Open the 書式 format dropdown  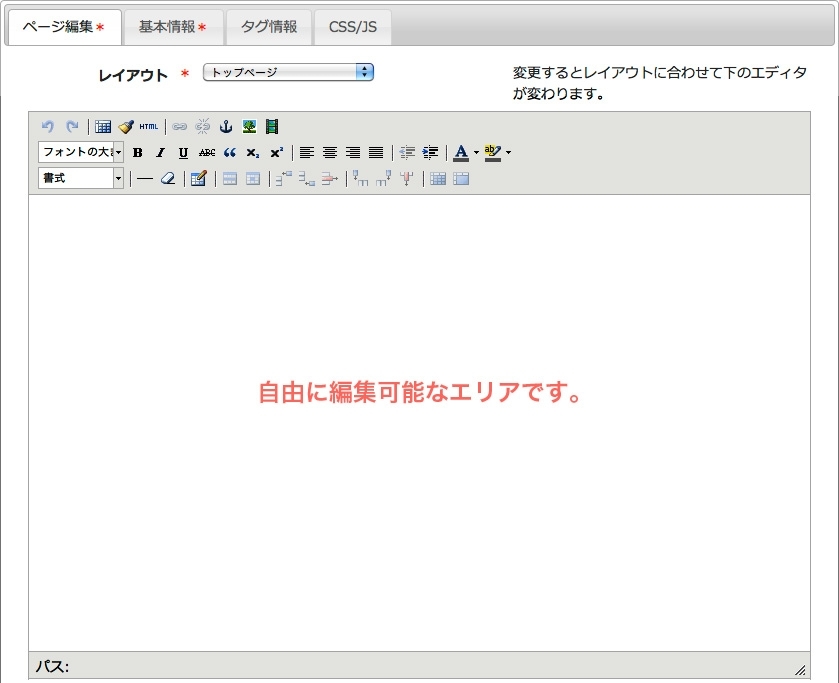[80, 178]
